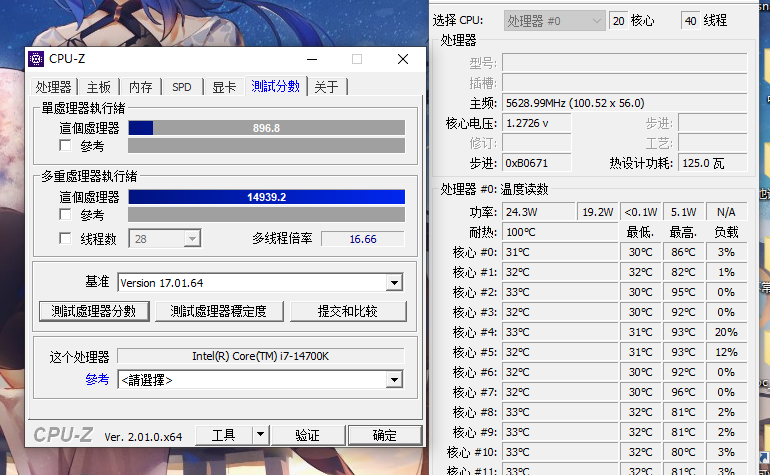Open the dropdown arrow next to 工具

[260, 435]
